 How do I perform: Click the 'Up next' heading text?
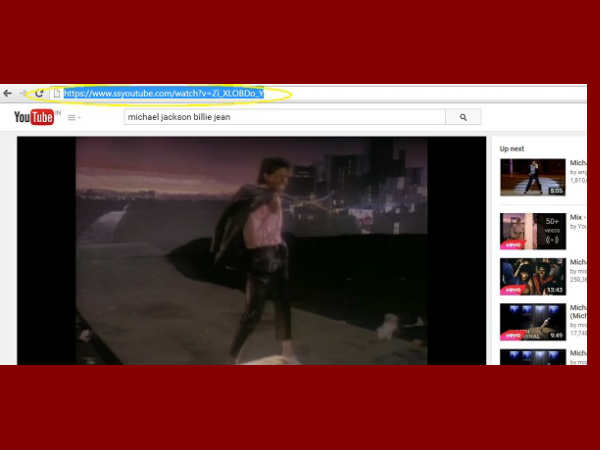(x=512, y=149)
